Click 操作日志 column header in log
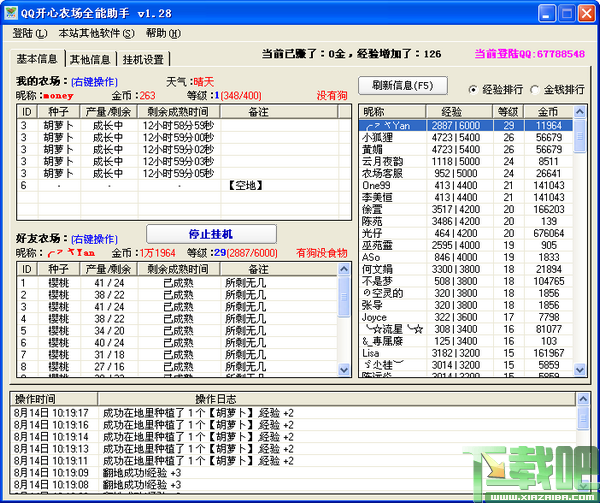The image size is (600, 503). click(337, 399)
